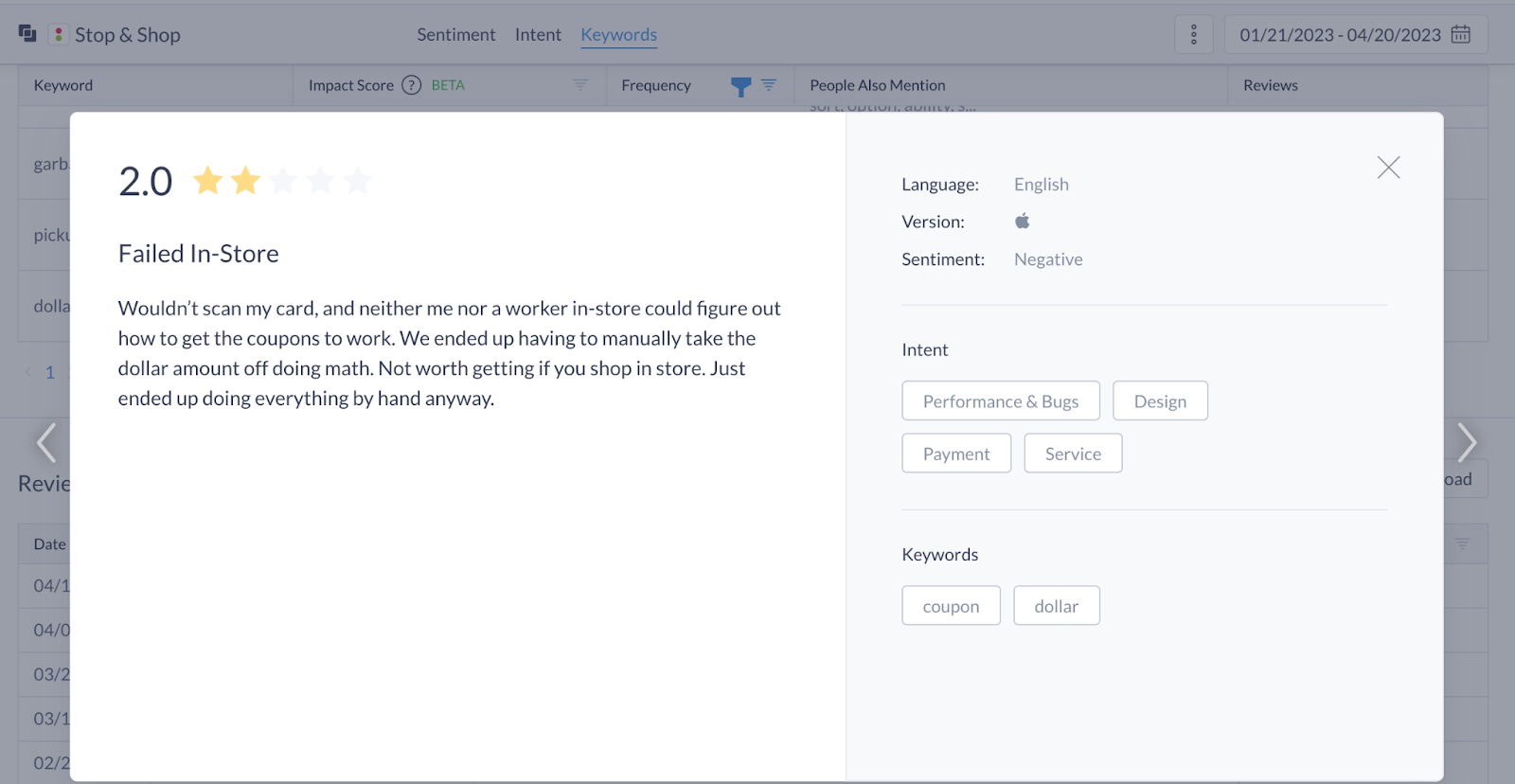Click the Apple version icon

pos(1023,222)
